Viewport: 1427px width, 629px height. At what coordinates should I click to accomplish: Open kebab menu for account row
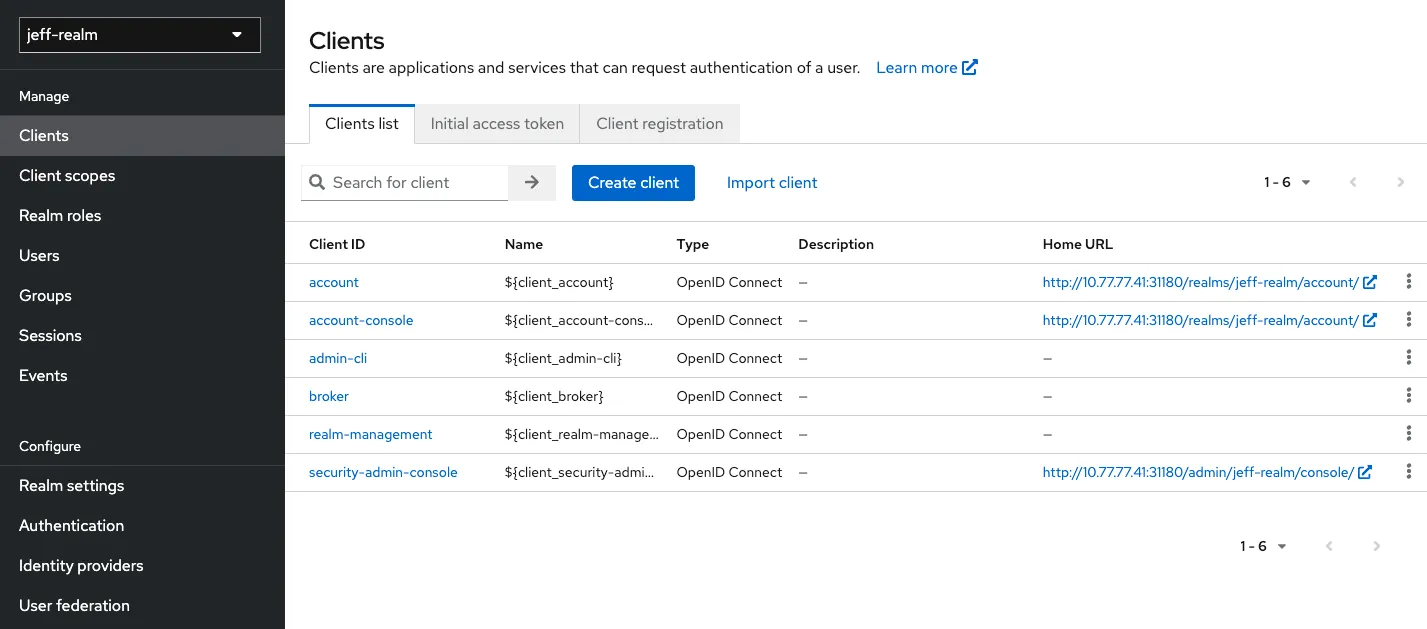(x=1409, y=282)
